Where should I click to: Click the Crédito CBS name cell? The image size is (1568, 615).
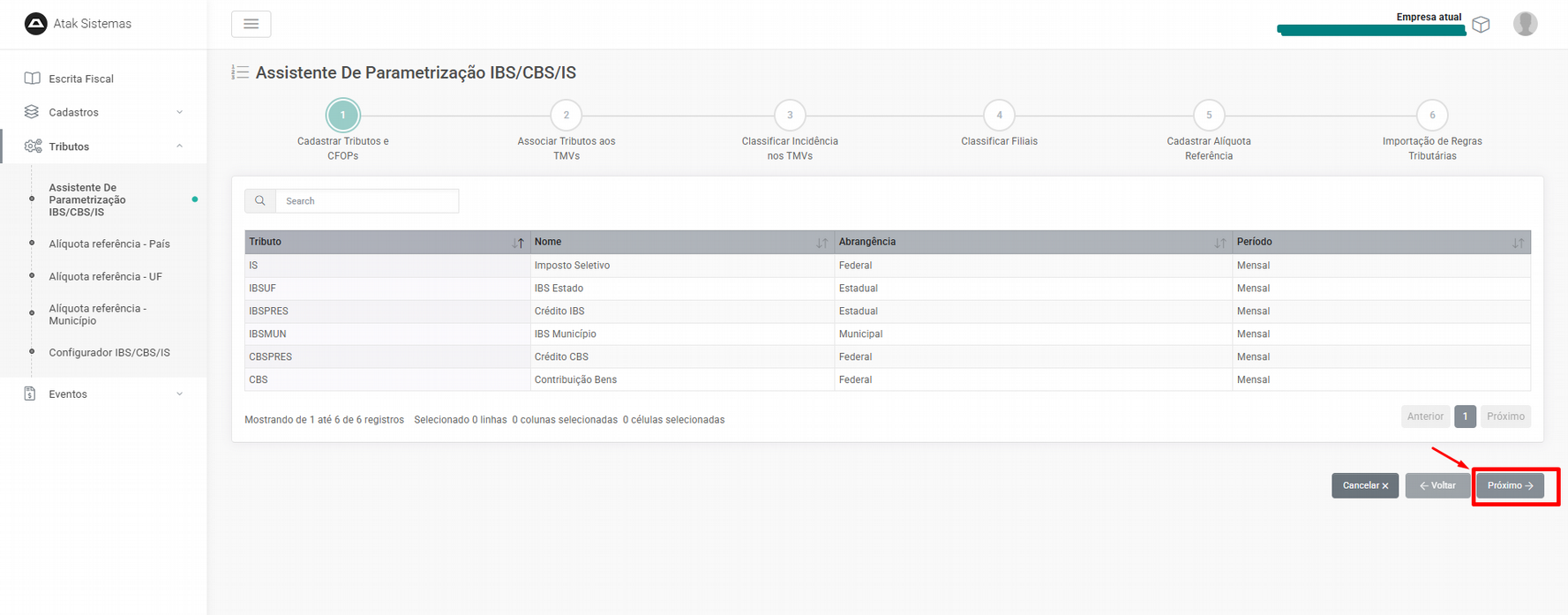682,357
